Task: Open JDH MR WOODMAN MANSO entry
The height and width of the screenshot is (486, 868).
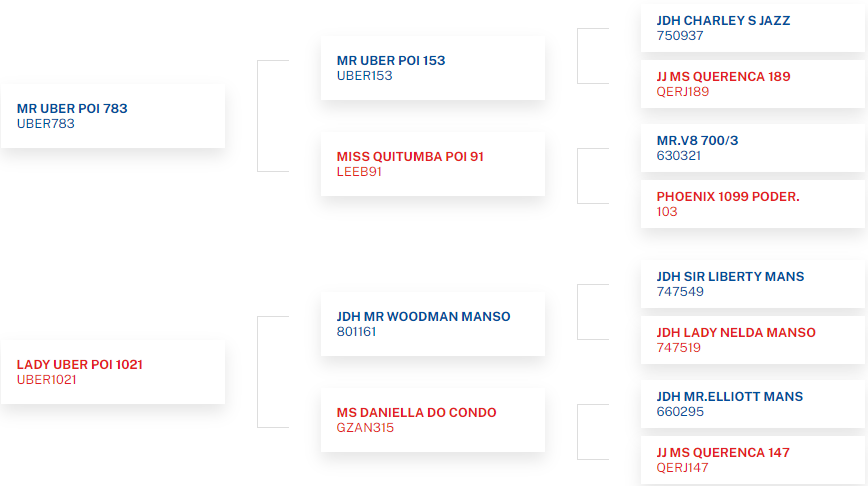Action: point(433,324)
